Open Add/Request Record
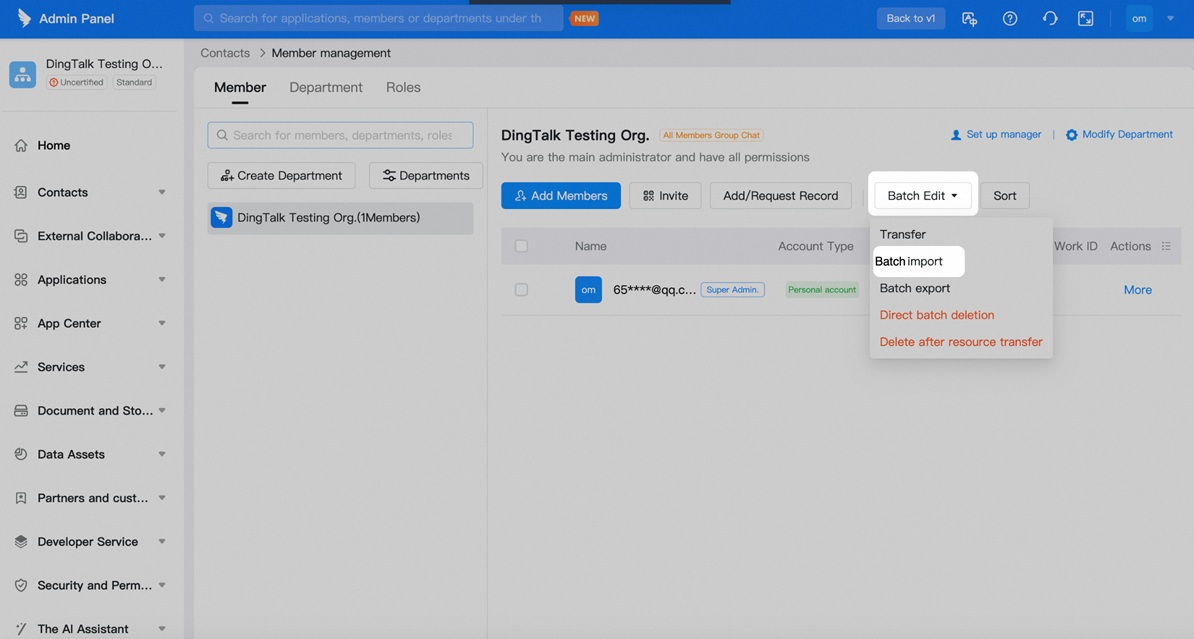Screen dimensions: 1194x639 (781, 196)
